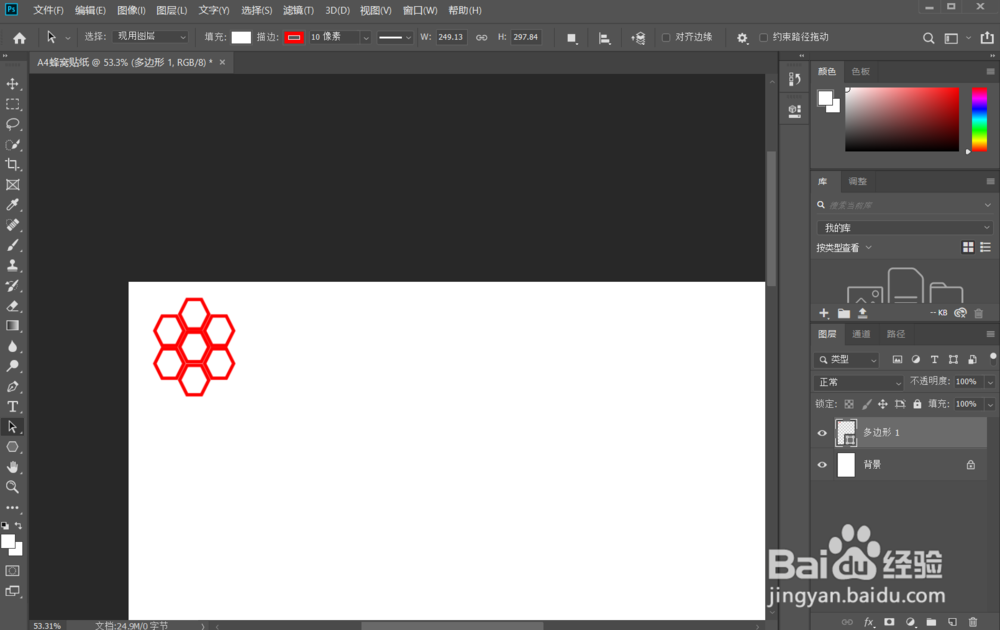Click the W width field
1000x630 pixels.
coord(452,37)
